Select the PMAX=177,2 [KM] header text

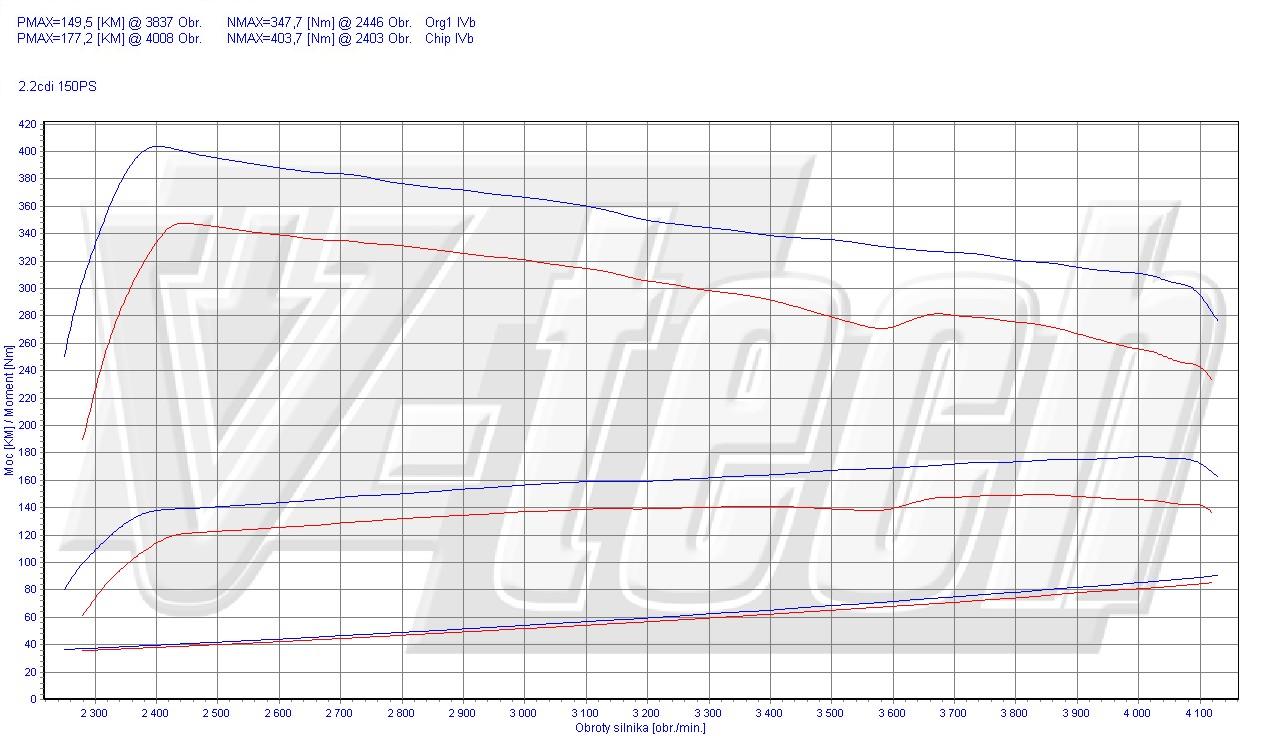click(109, 39)
